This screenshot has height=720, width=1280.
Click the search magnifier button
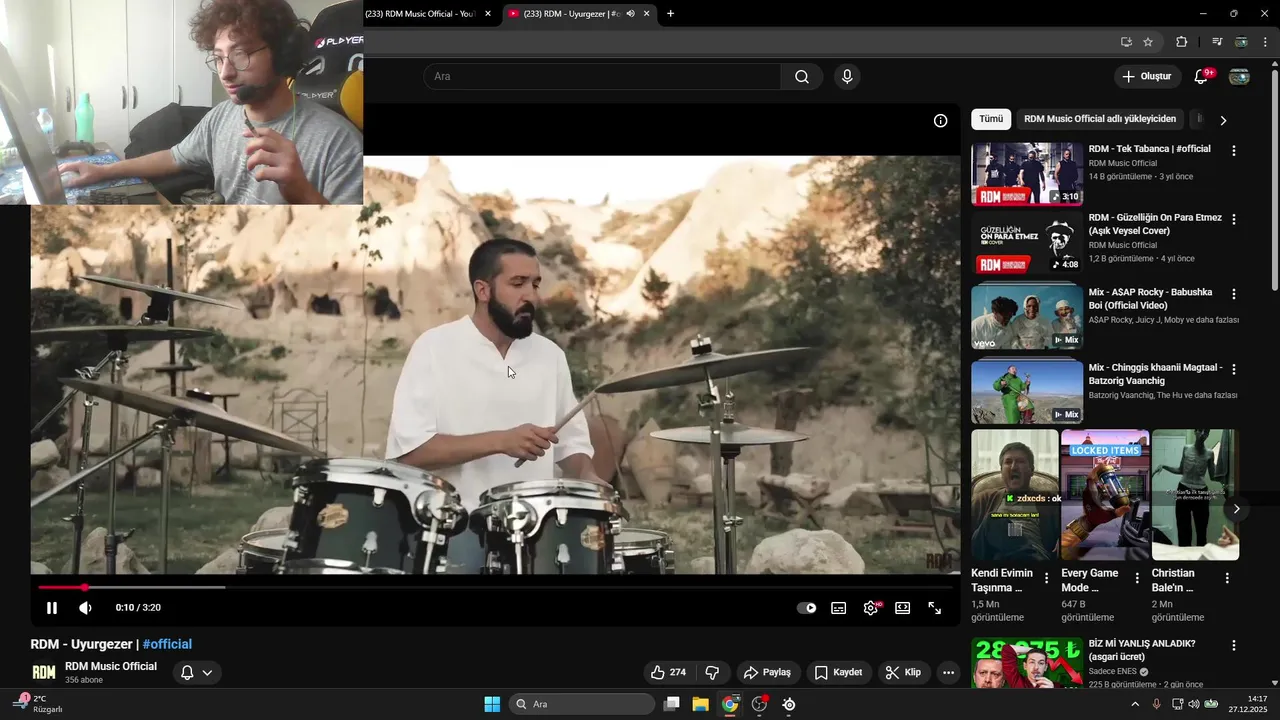click(802, 76)
